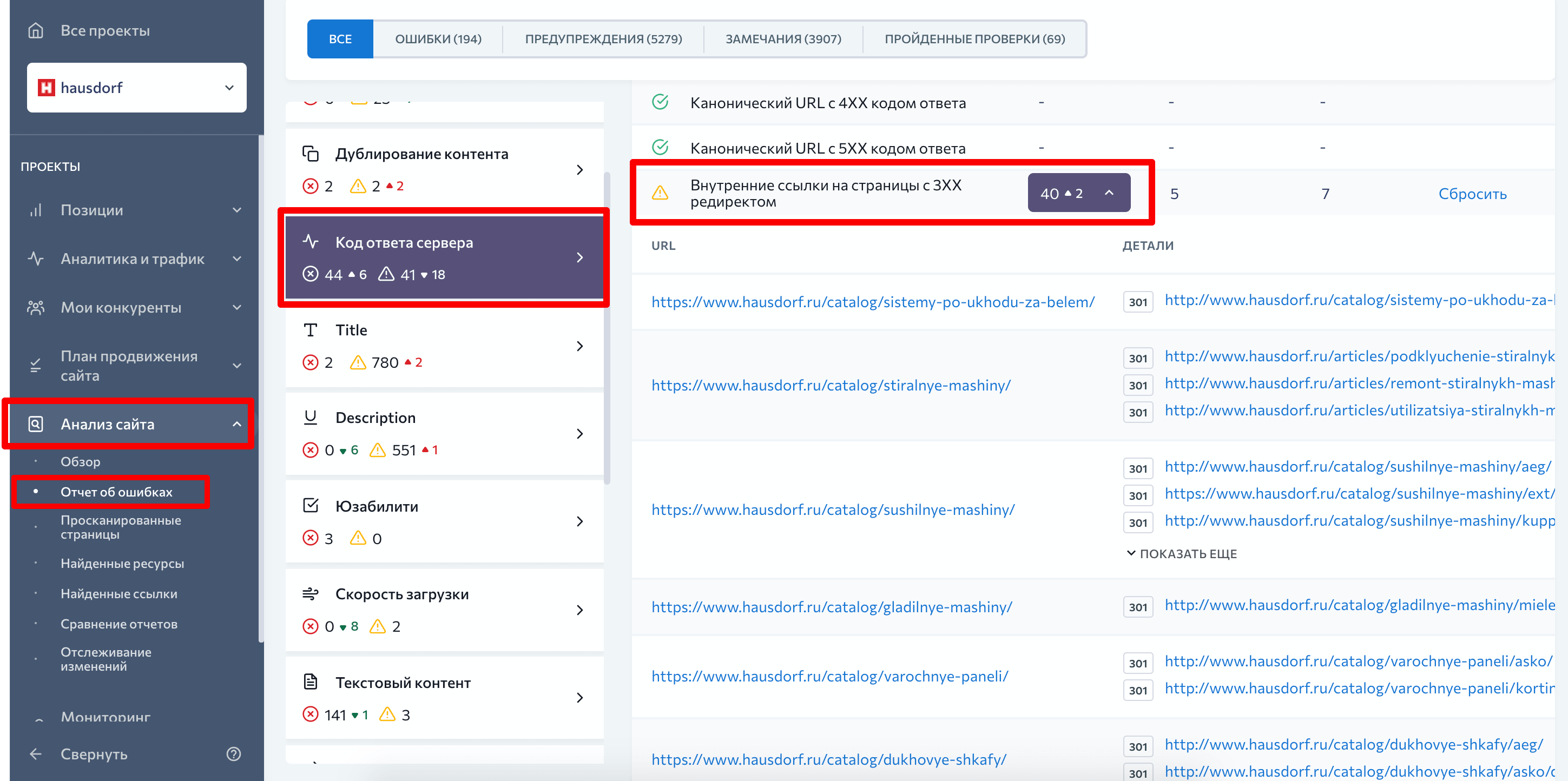Open sushilnye-mashiny catalog URL link
This screenshot has height=781, width=1568.
(x=833, y=509)
